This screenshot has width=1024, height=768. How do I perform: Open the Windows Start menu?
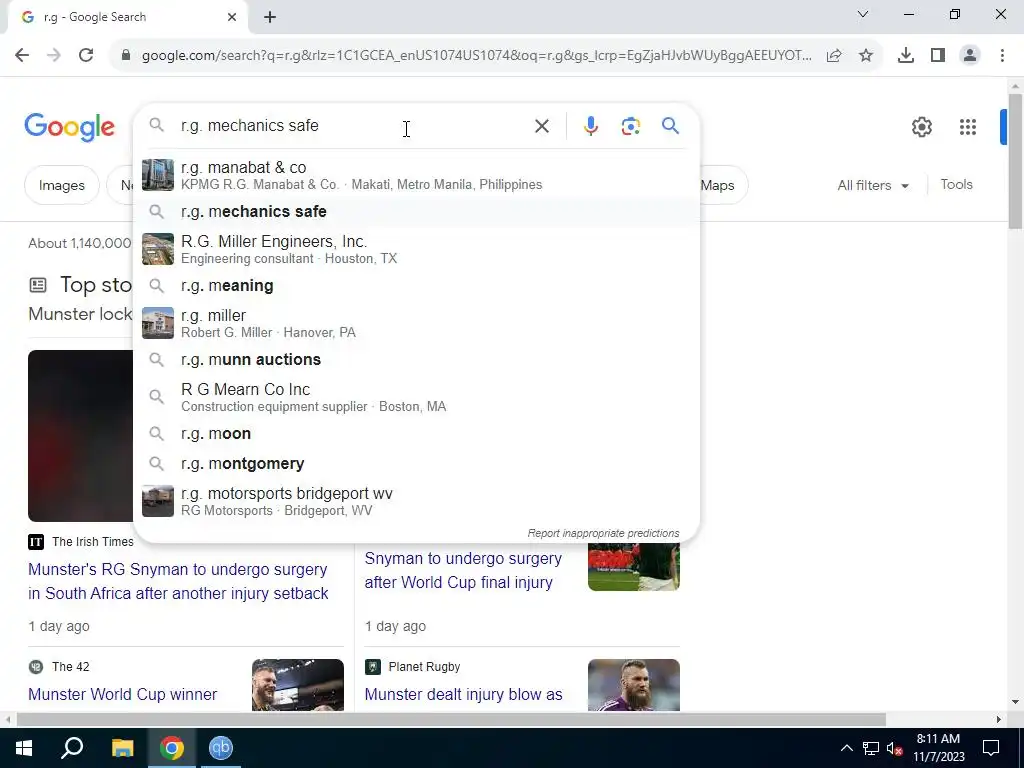tap(24, 748)
